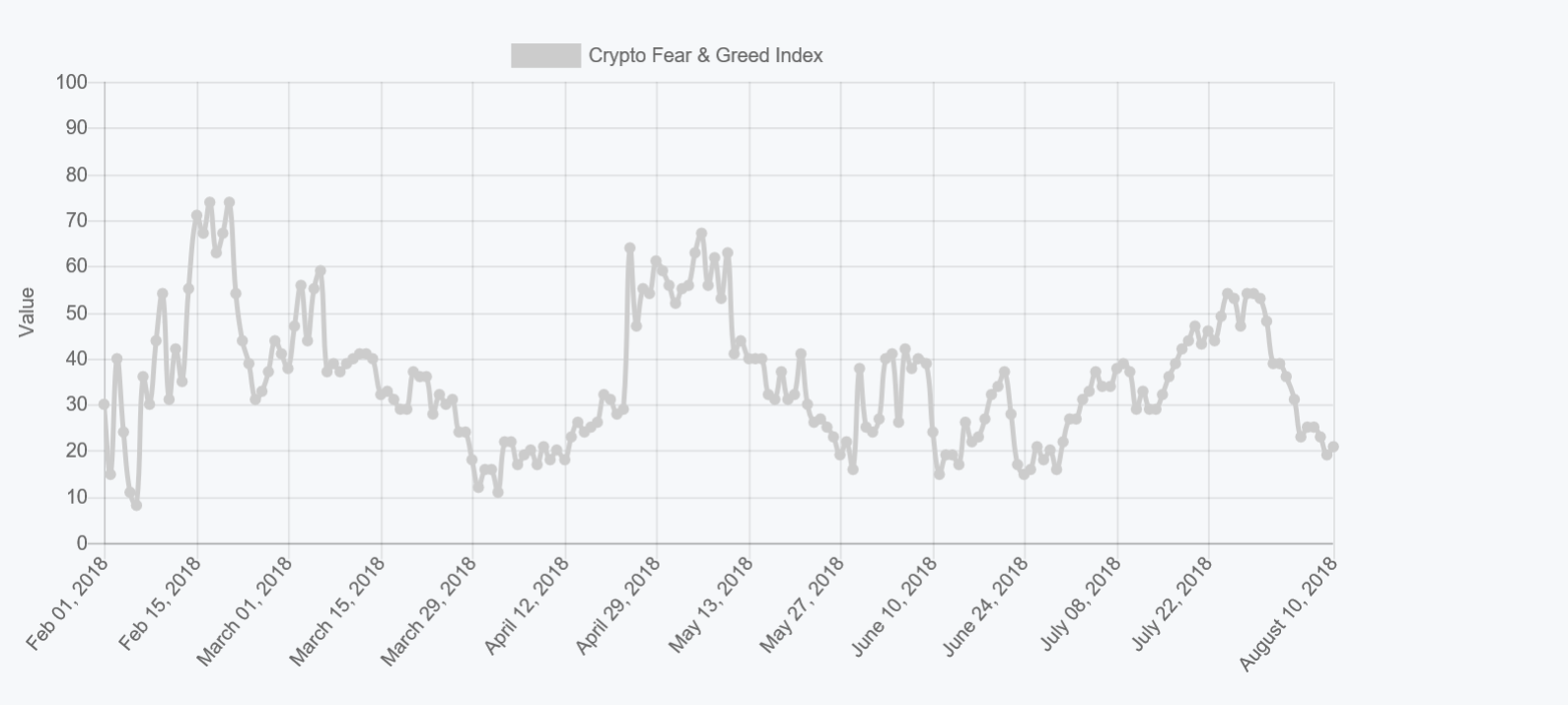
Task: Click the 100 label on the y-axis
Action: [72, 82]
